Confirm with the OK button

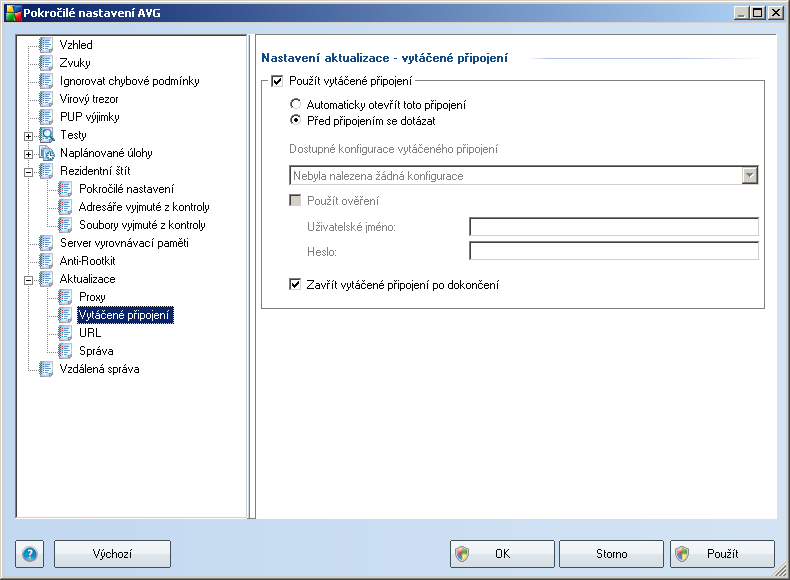[502, 554]
